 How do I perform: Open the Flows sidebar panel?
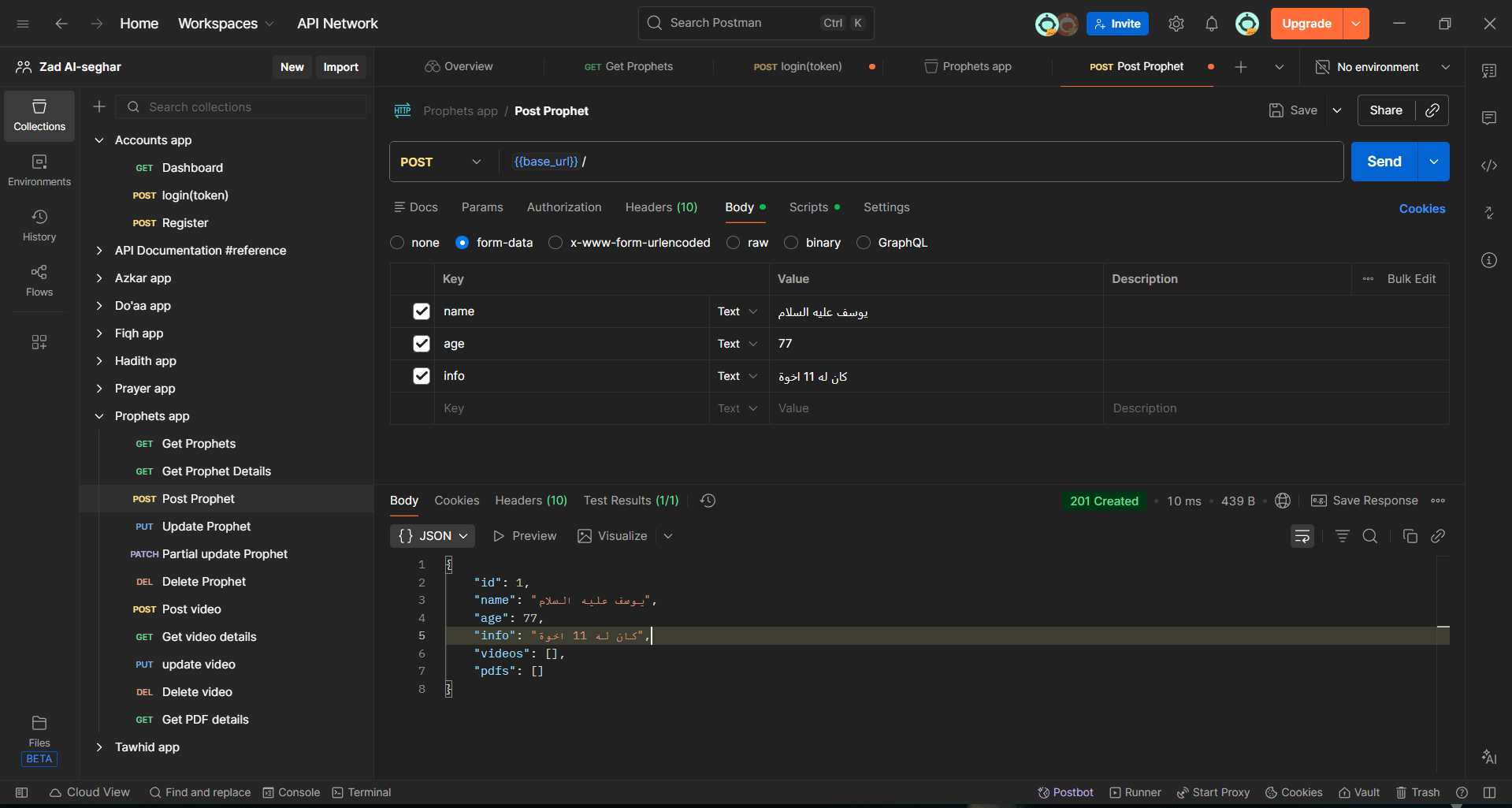[x=39, y=280]
